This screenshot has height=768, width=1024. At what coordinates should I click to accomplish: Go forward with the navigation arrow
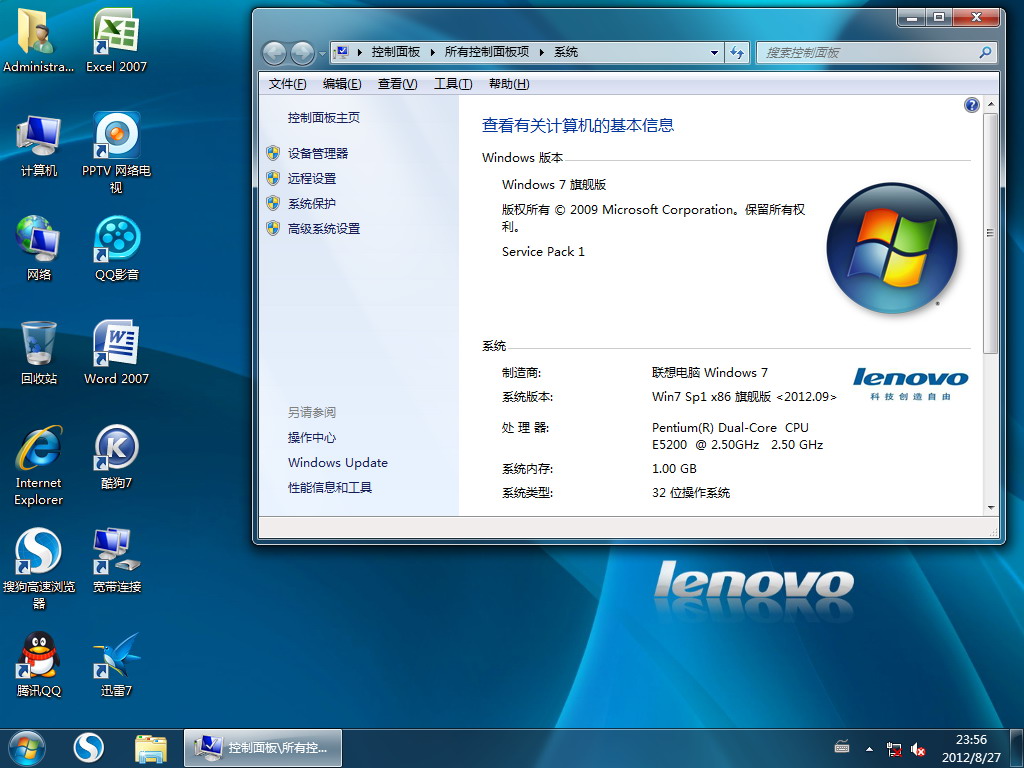pos(302,53)
